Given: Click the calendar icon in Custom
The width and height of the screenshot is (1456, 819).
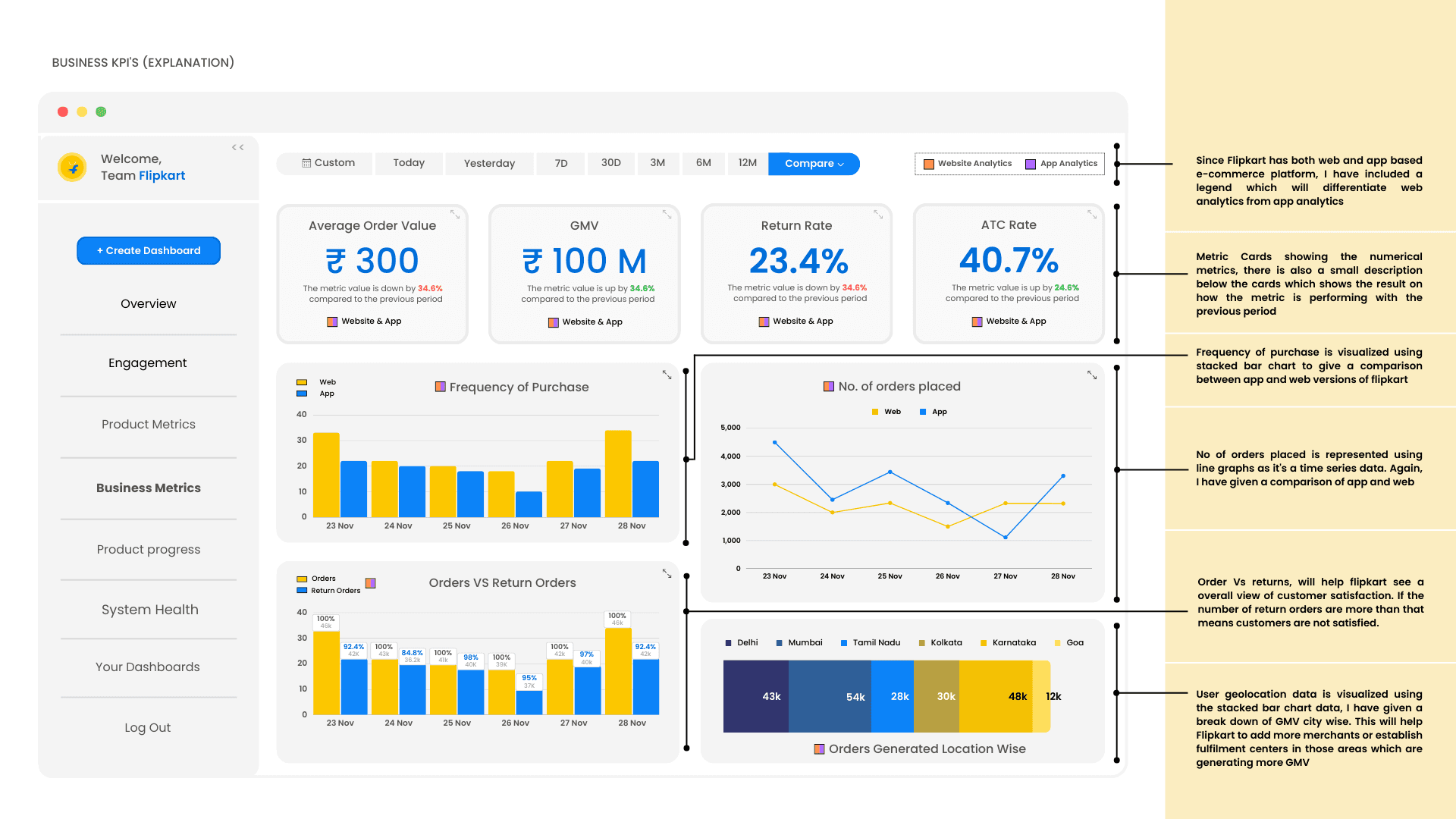Looking at the screenshot, I should click(x=306, y=163).
